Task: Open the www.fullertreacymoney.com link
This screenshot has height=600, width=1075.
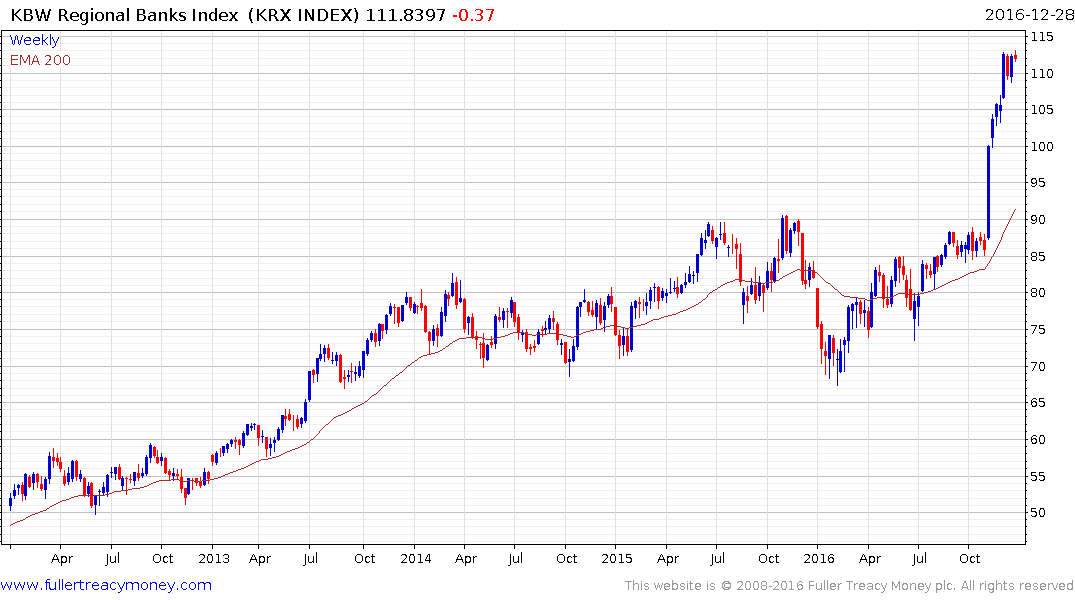Action: point(106,585)
